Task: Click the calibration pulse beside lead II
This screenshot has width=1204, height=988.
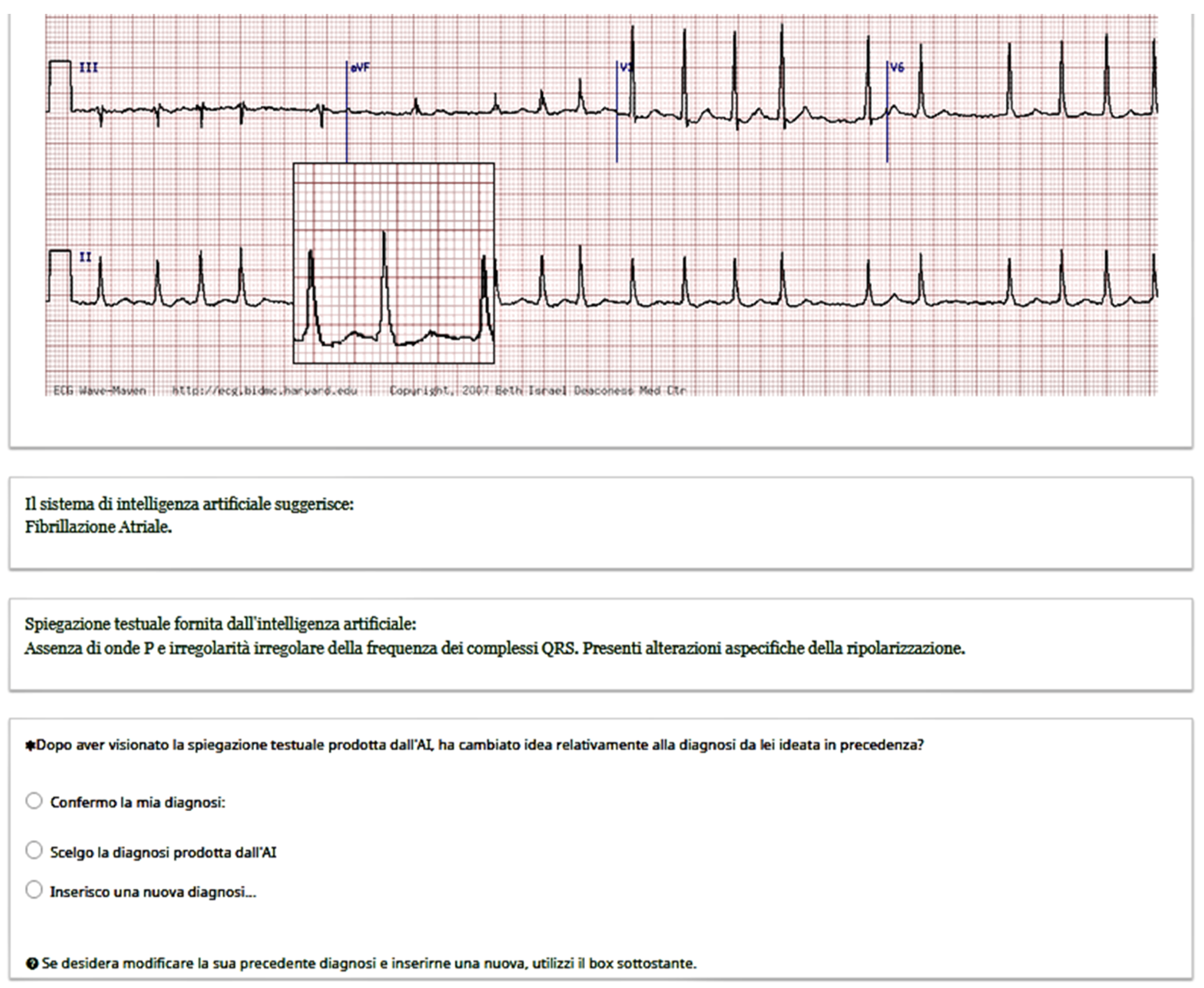Action: pos(60,275)
